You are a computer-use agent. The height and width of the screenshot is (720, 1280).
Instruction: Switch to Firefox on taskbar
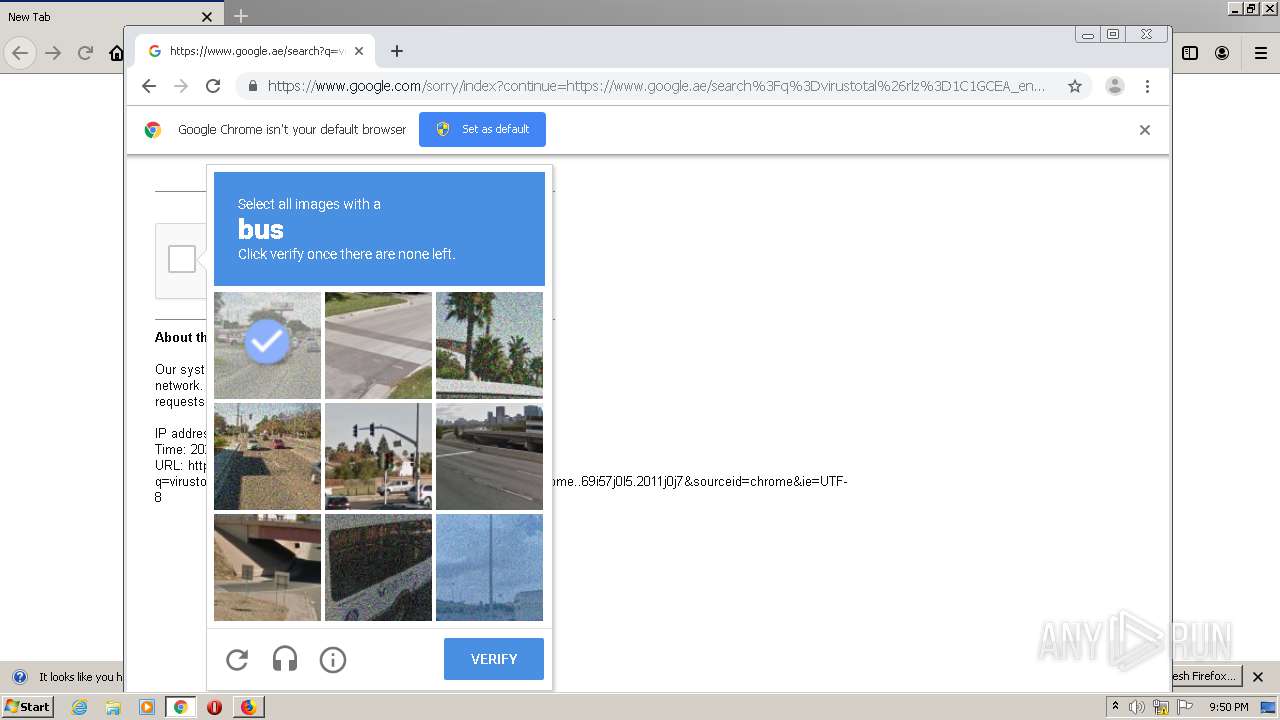pyautogui.click(x=248, y=707)
